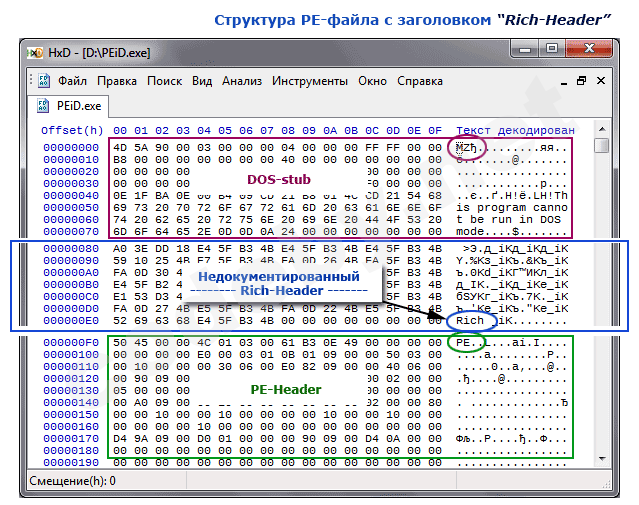Select offset row 00000010

(x=71, y=159)
